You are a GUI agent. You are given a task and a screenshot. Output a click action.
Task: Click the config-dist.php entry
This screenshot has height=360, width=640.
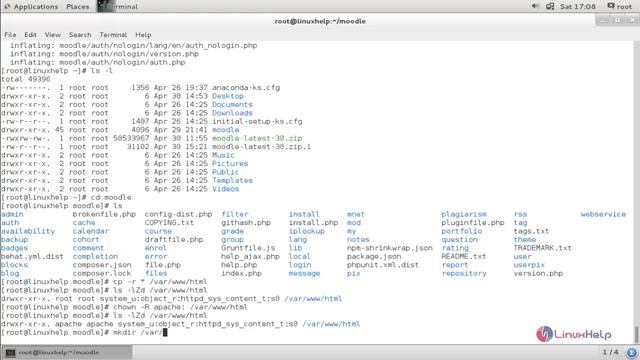178,214
